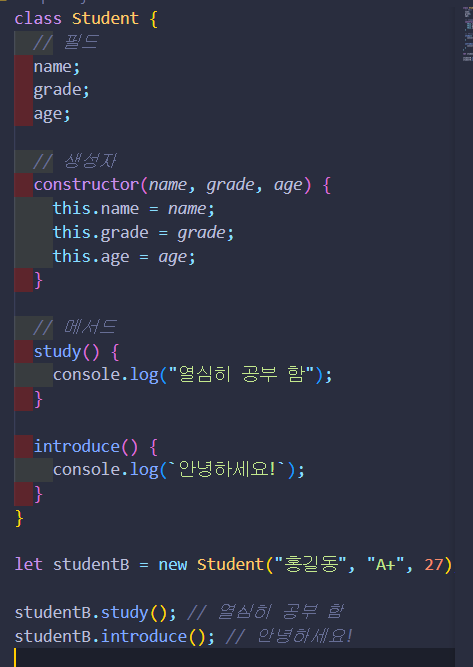This screenshot has width=473, height=667.
Task: Click the minimap code preview
Action: pos(467,34)
